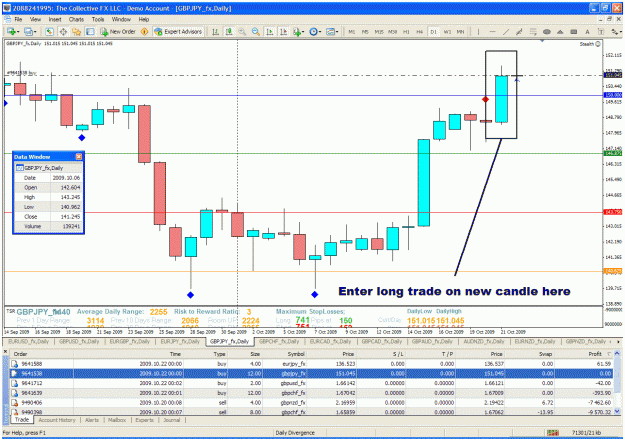The image size is (625, 439).
Task: Switch to the Account History tab
Action: (57, 420)
